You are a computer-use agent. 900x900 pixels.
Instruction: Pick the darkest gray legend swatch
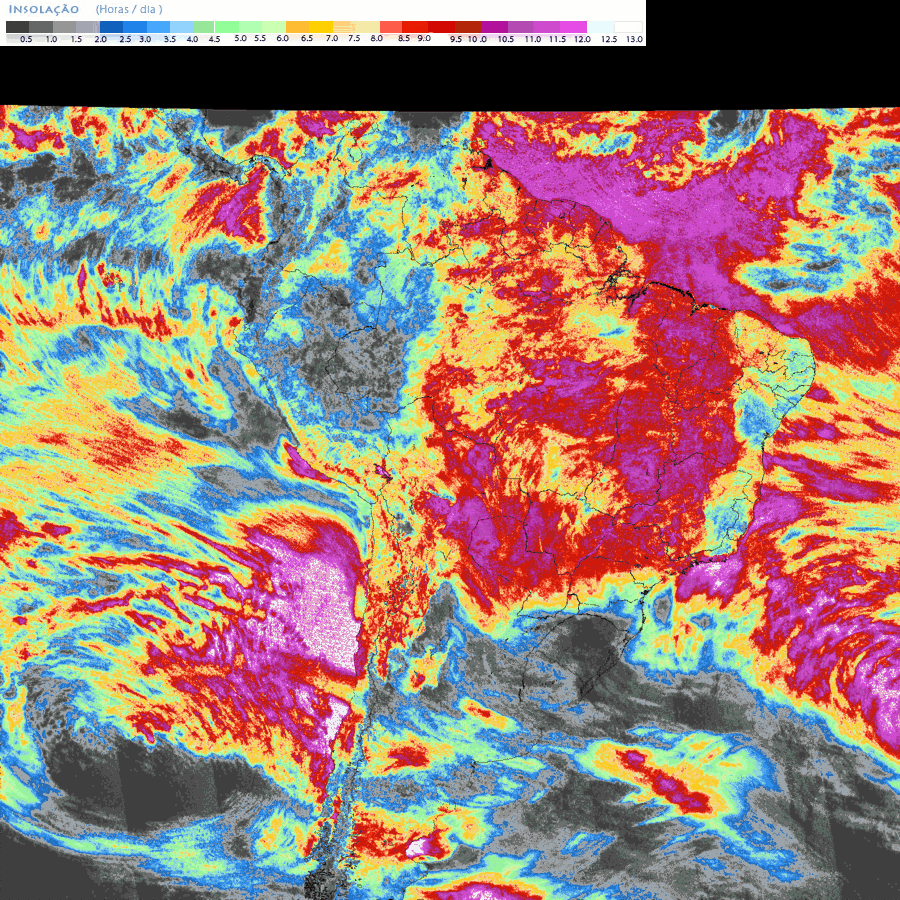(18, 27)
